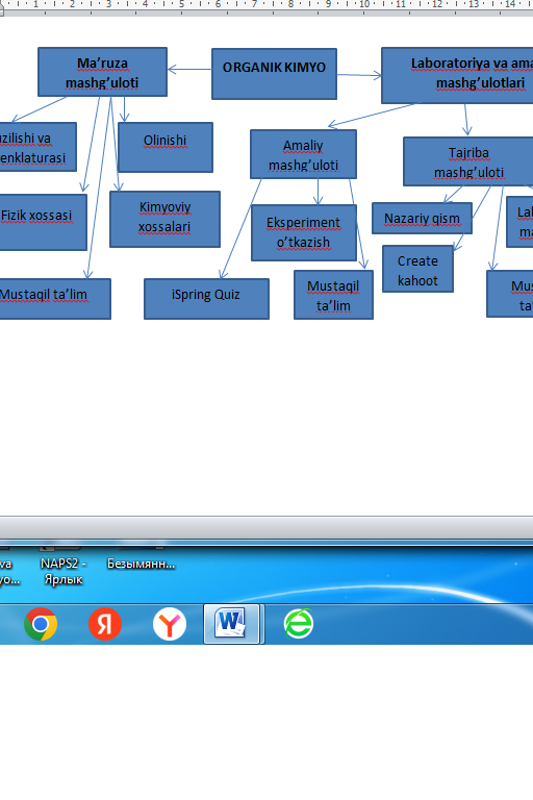Image resolution: width=533 pixels, height=800 pixels.
Task: Click the horizontal scrollbar below the document
Action: pos(266,527)
